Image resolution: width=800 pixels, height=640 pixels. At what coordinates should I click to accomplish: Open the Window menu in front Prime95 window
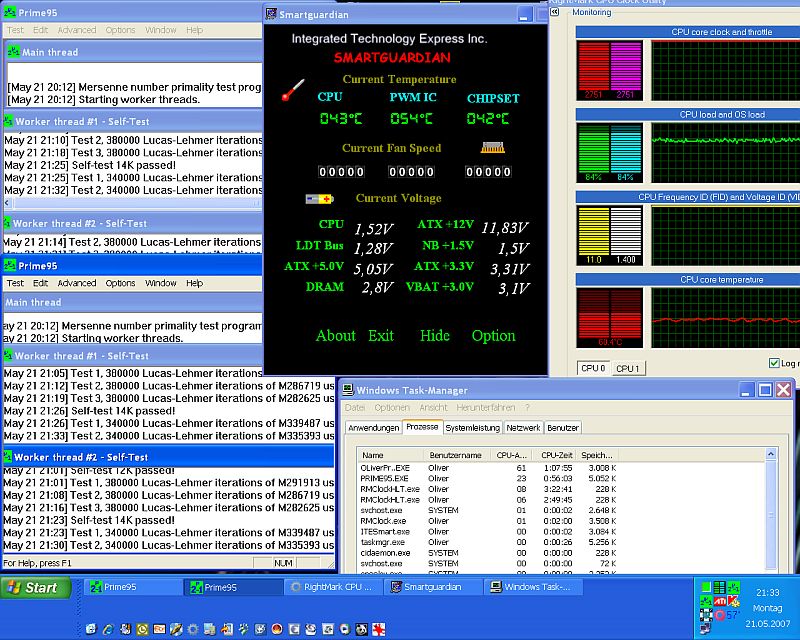(x=161, y=283)
